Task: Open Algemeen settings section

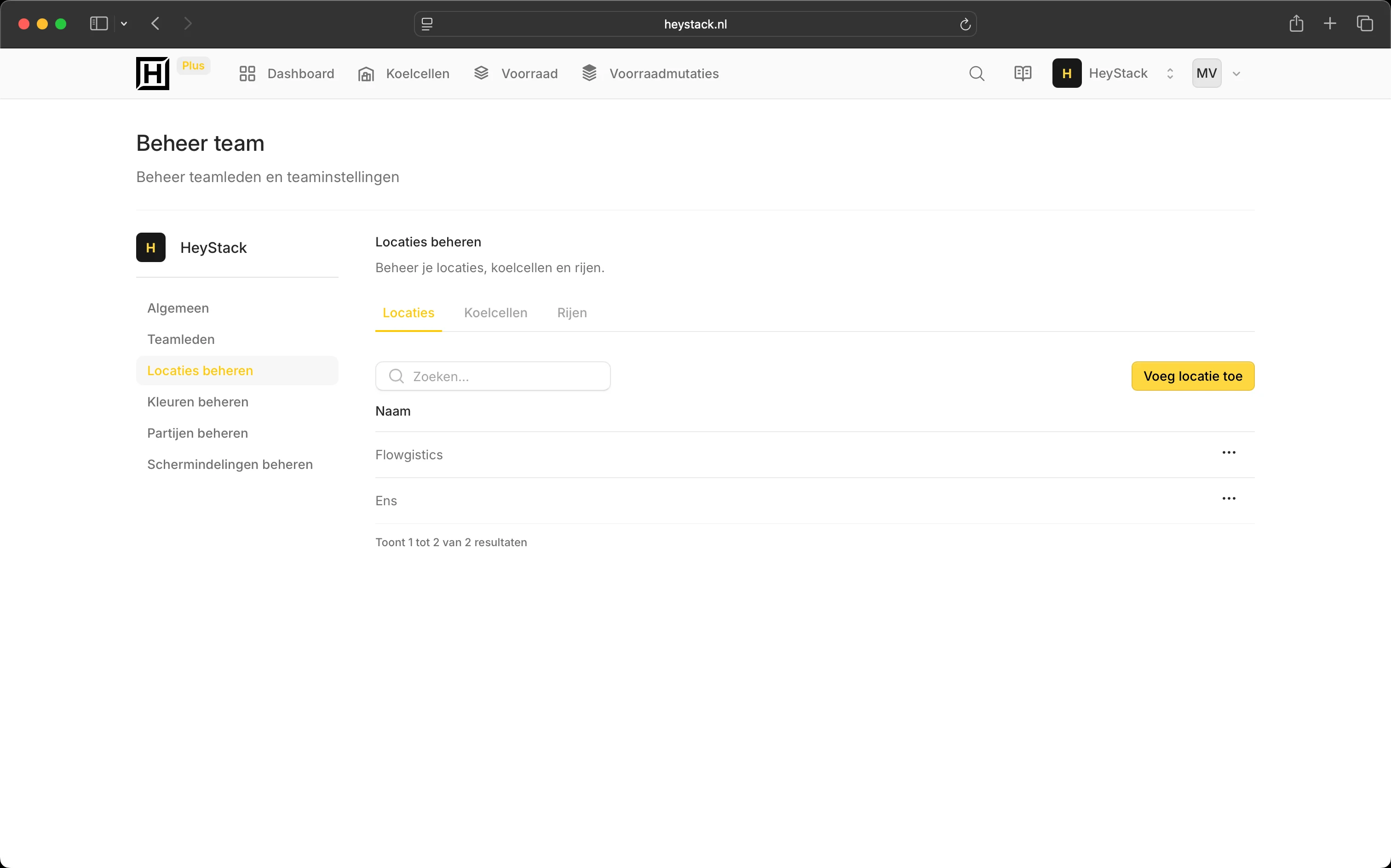Action: point(237,308)
